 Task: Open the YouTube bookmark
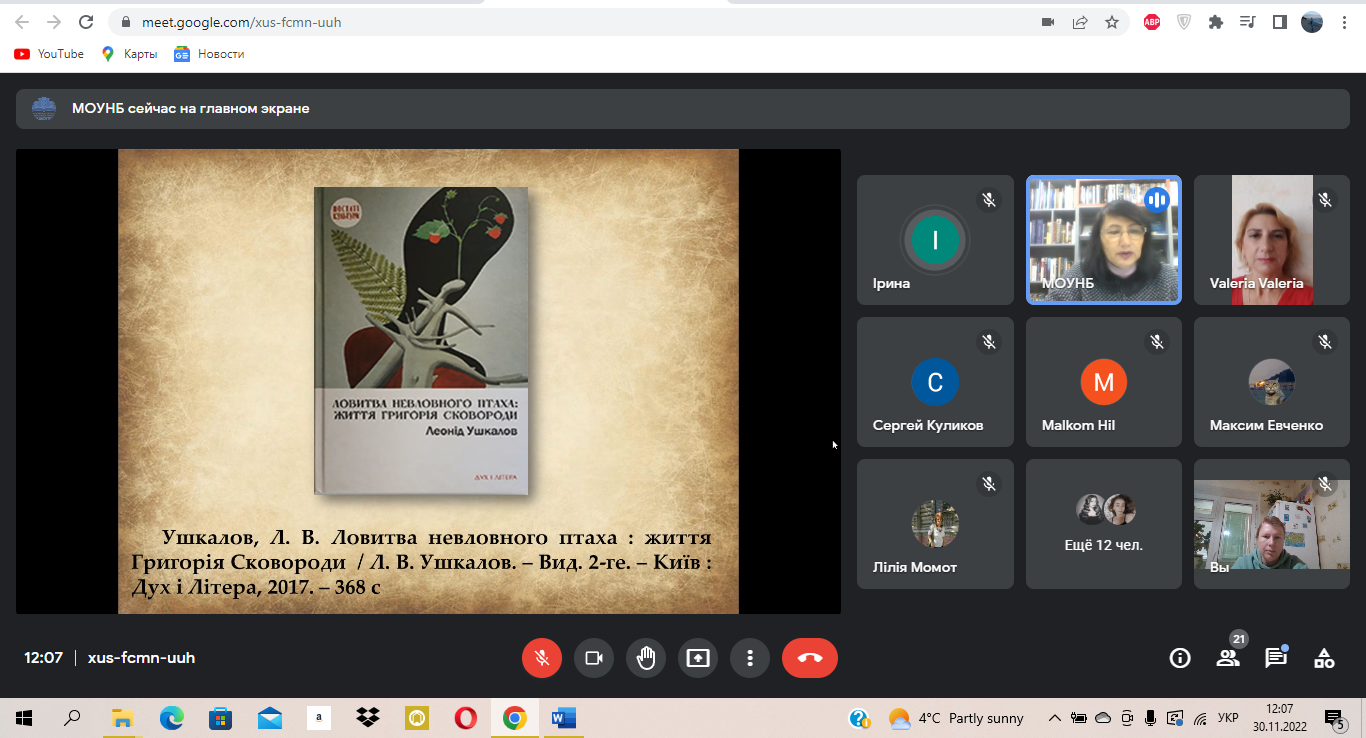[x=49, y=54]
